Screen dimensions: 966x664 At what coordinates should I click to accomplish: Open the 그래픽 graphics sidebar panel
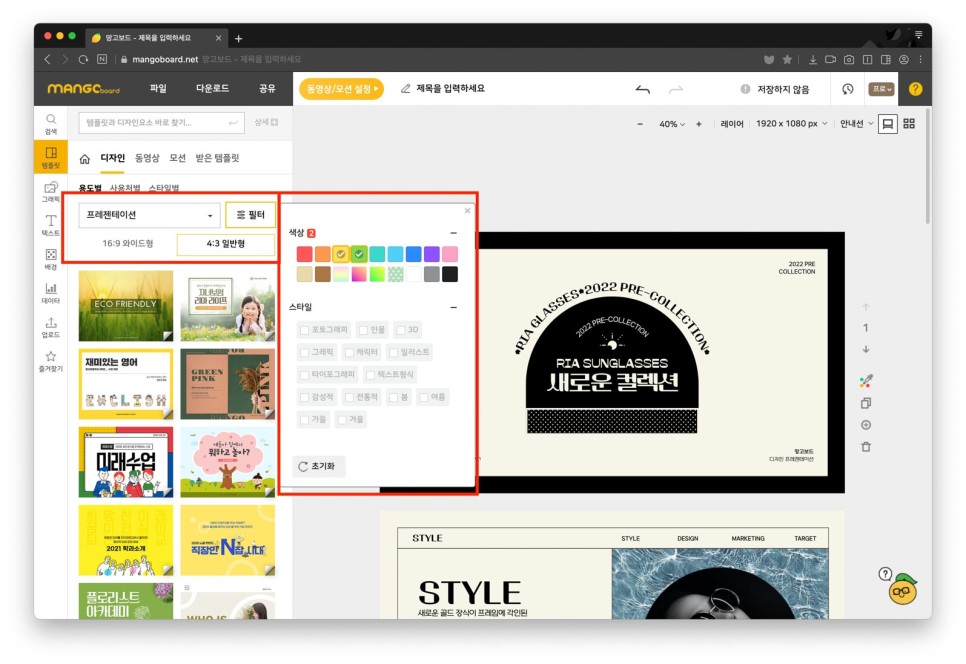51,192
